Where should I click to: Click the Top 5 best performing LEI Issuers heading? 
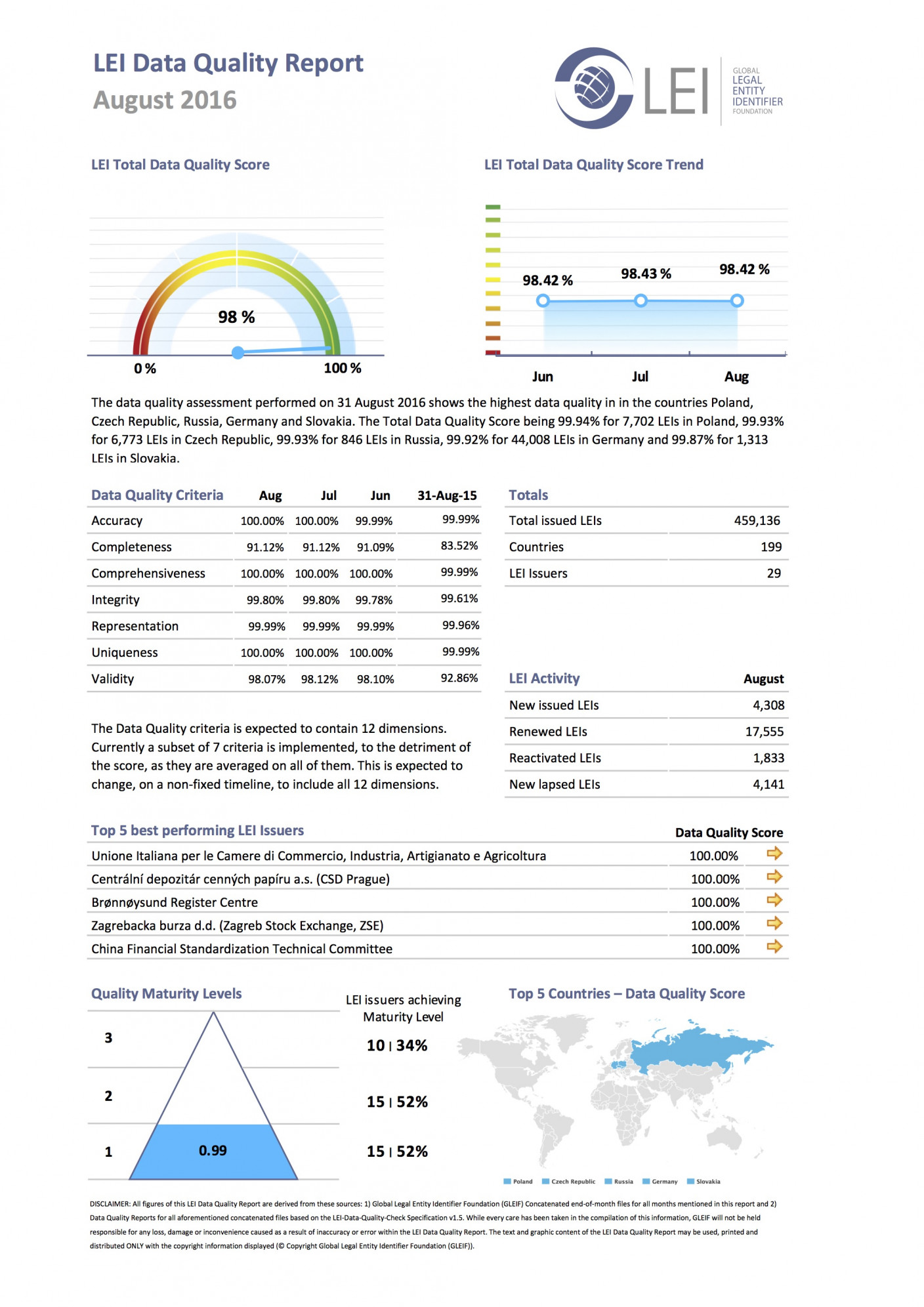tap(198, 831)
